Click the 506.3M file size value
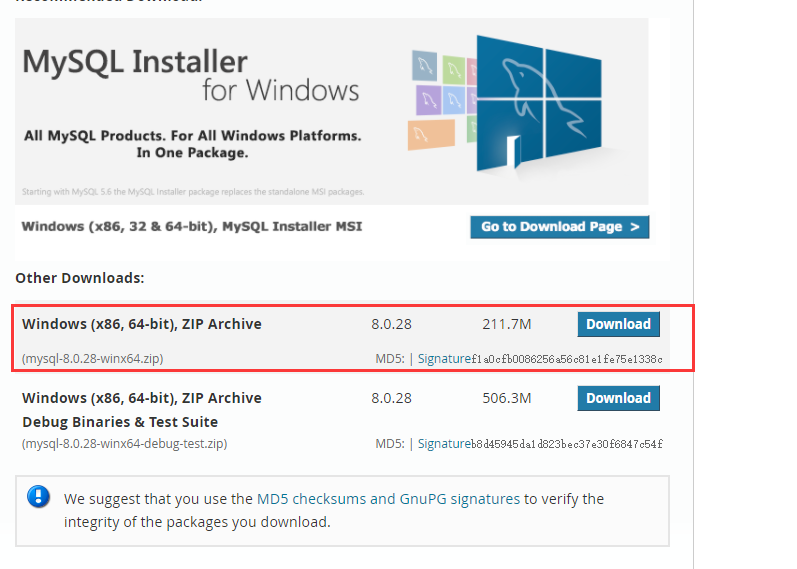 507,398
